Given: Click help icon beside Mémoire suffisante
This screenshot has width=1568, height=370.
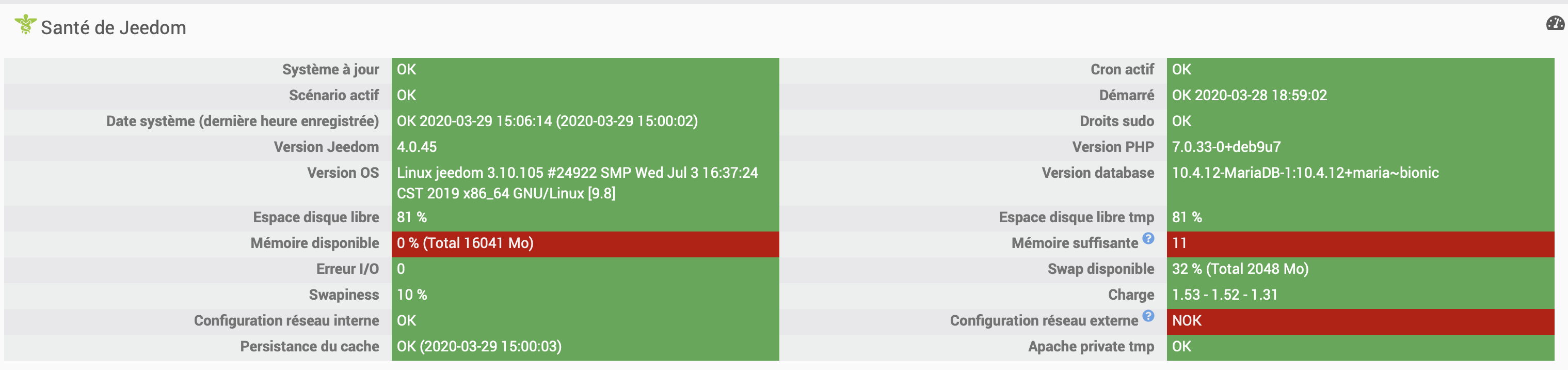Looking at the screenshot, I should pos(1148,238).
